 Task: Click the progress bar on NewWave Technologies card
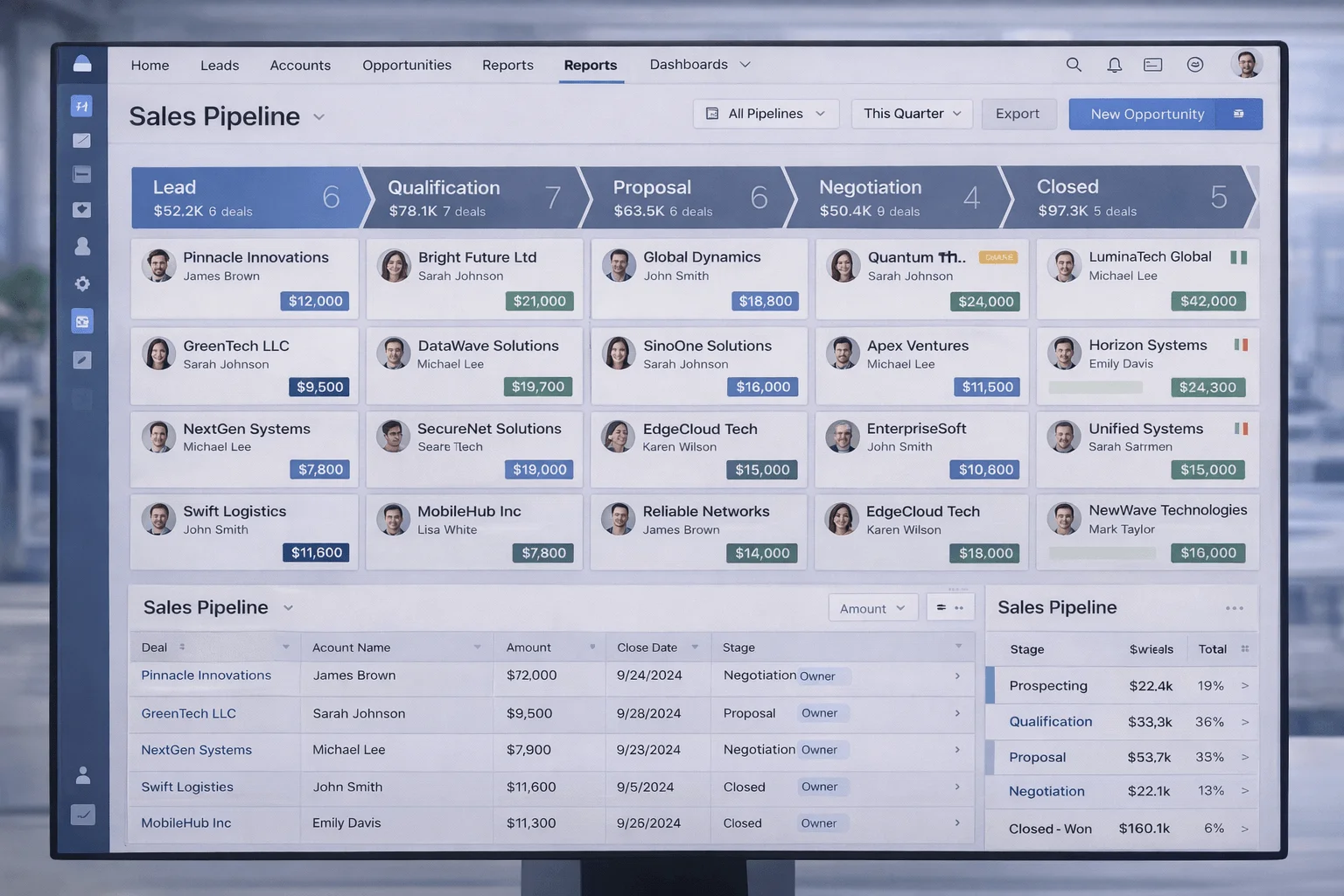(1102, 553)
